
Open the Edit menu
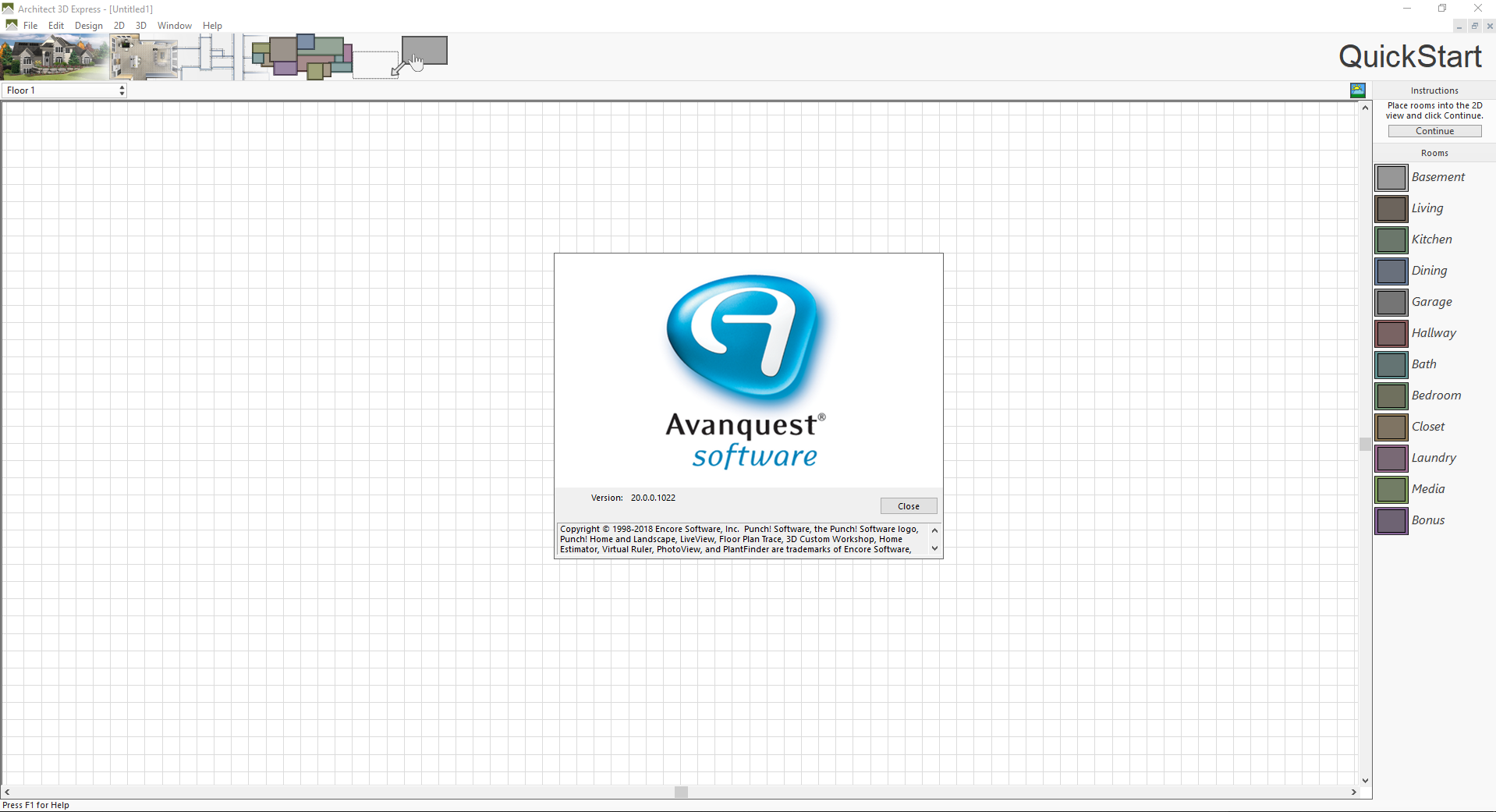(56, 26)
